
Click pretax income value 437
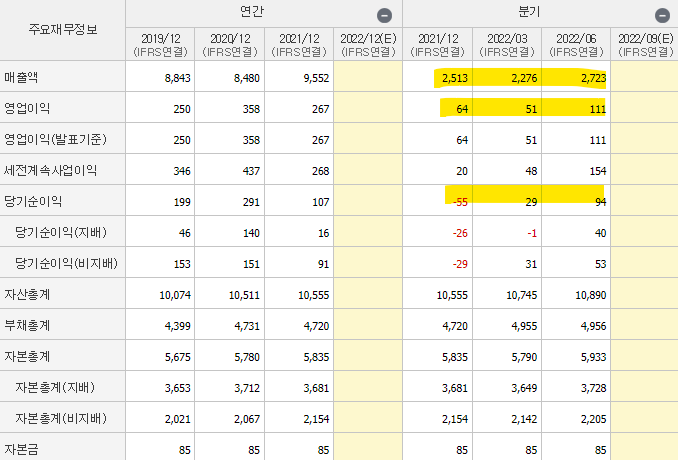pyautogui.click(x=251, y=171)
